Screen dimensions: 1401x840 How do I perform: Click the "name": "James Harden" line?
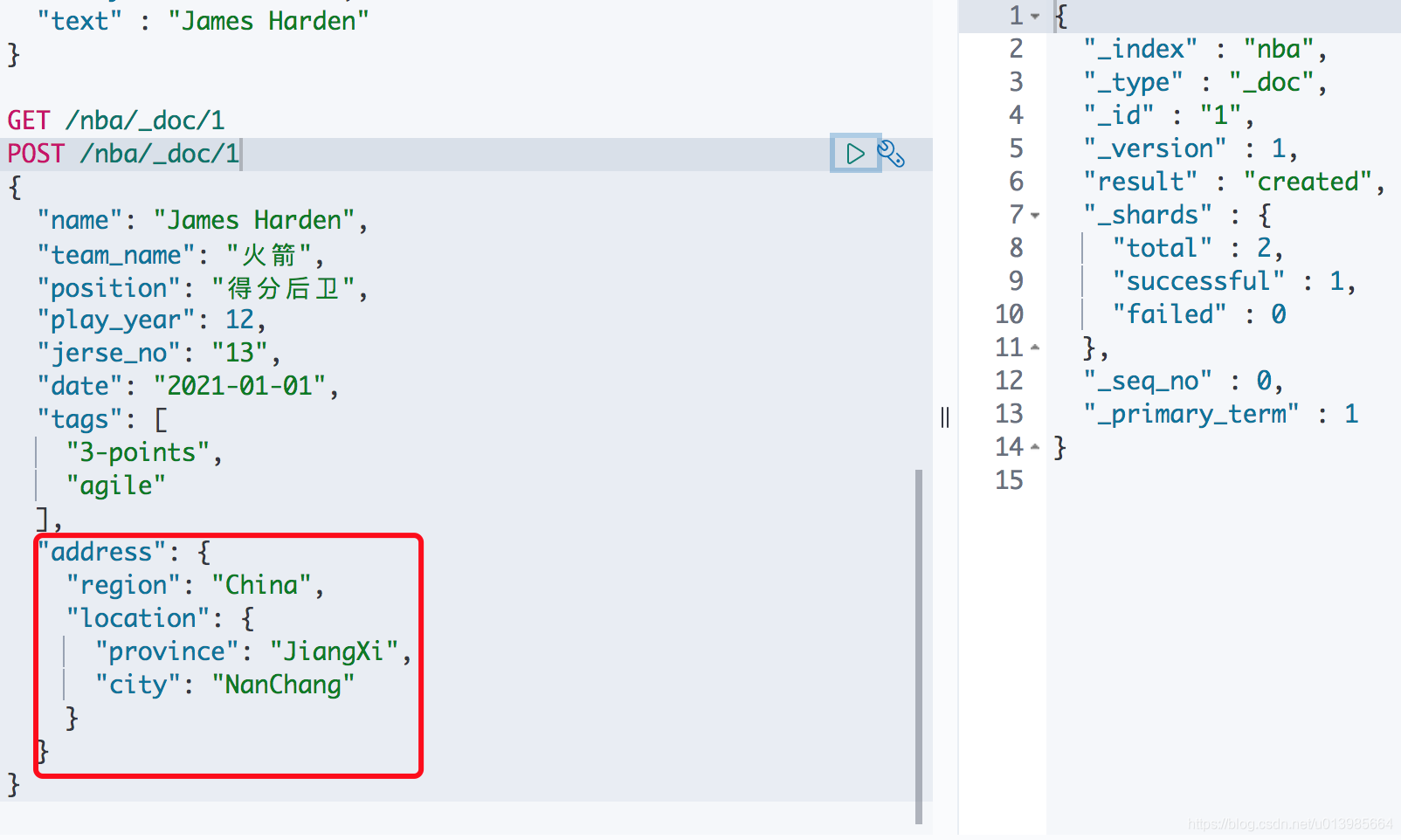(203, 220)
